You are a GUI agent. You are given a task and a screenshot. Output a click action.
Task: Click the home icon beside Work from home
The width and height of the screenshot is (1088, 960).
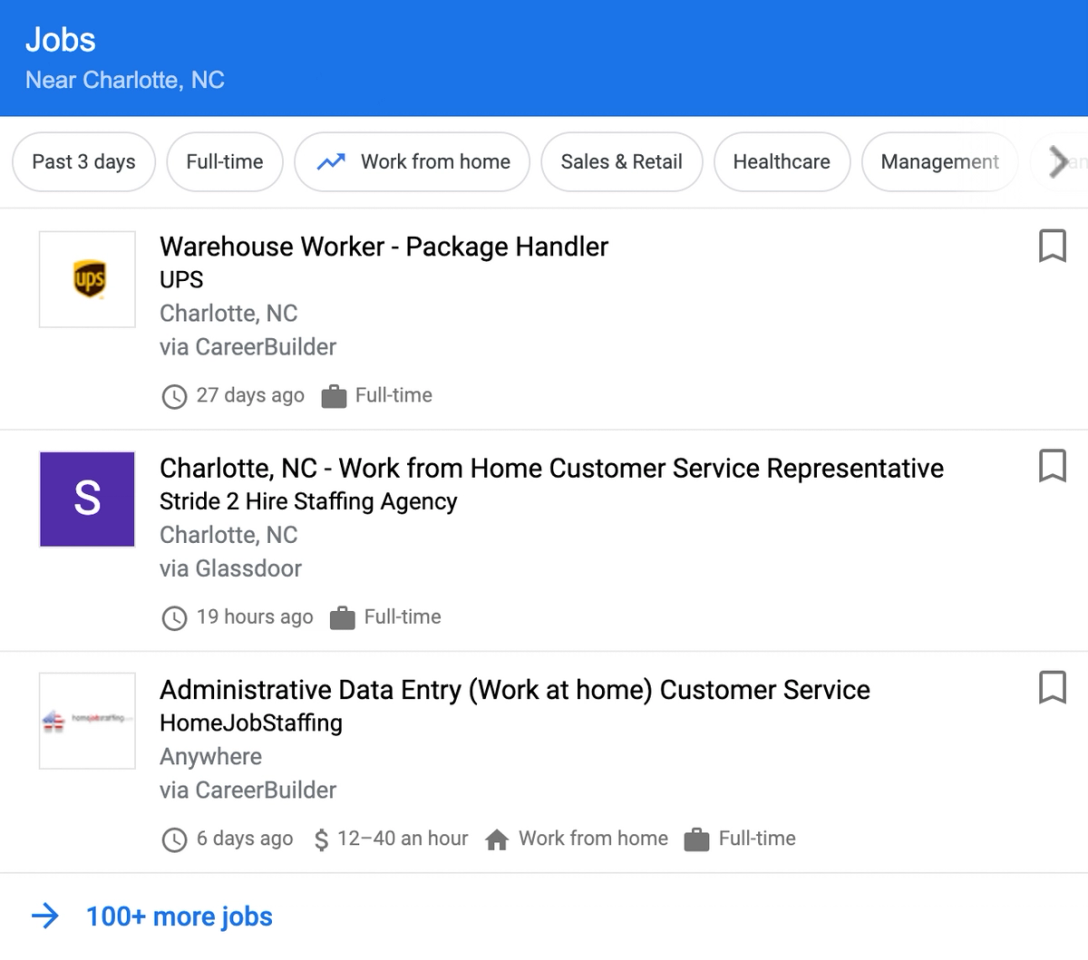[x=497, y=839]
